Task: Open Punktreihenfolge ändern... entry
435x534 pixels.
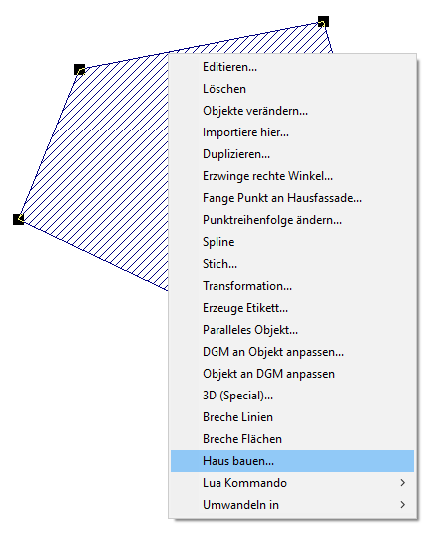Action: [292, 220]
